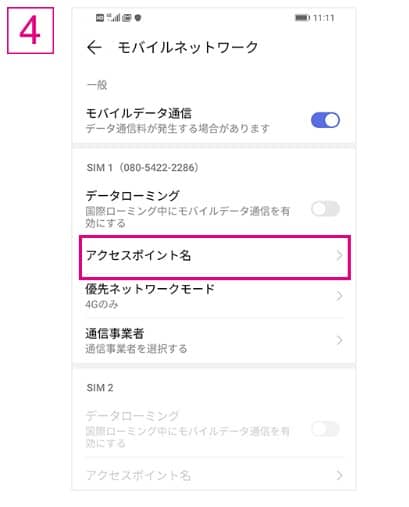The image size is (409, 507).
Task: Tap the SIM 2 section header
Action: pos(100,388)
